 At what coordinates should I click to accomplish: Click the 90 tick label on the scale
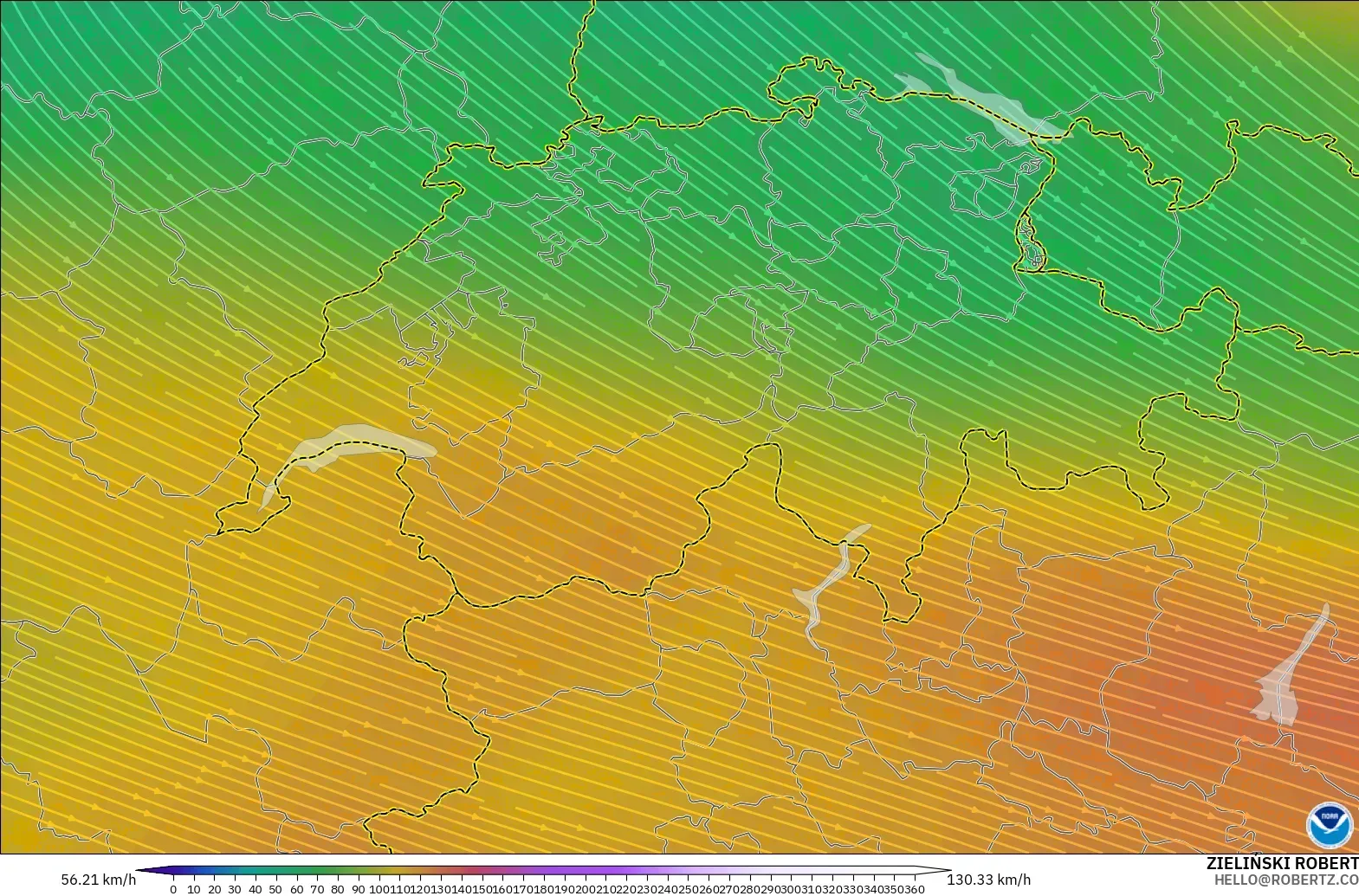click(x=359, y=889)
